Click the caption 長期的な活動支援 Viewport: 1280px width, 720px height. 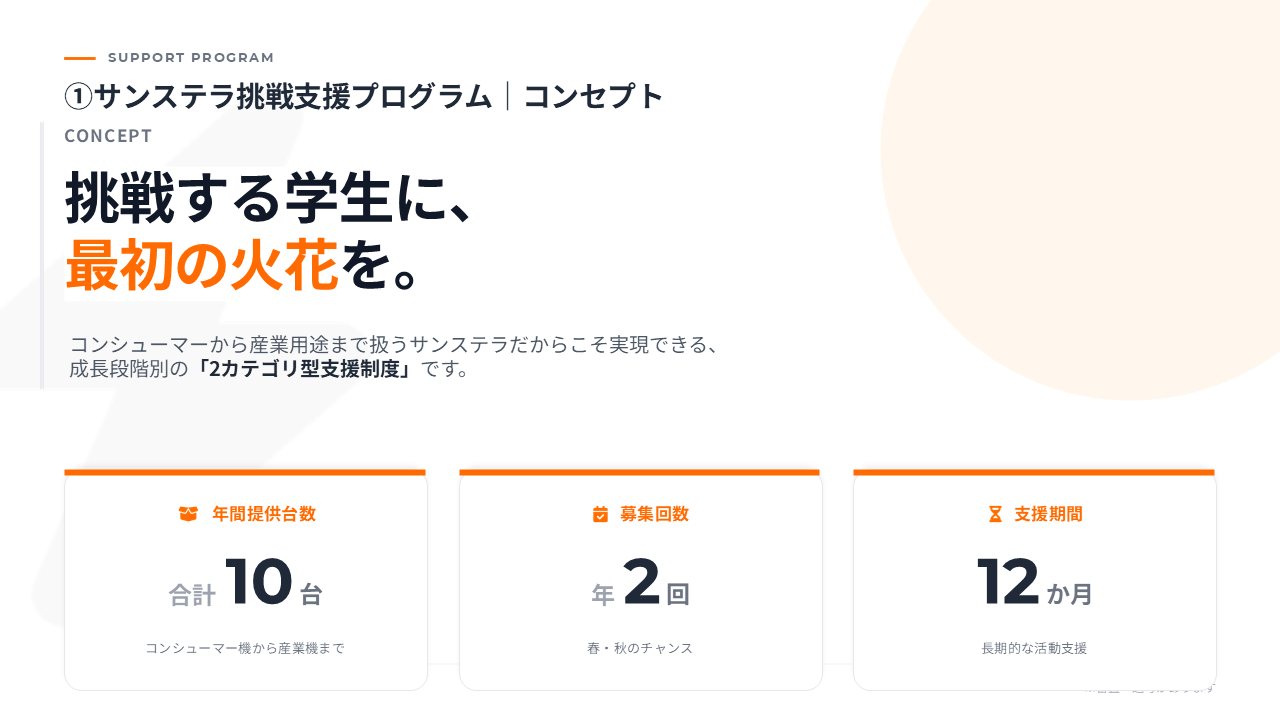tap(1034, 648)
